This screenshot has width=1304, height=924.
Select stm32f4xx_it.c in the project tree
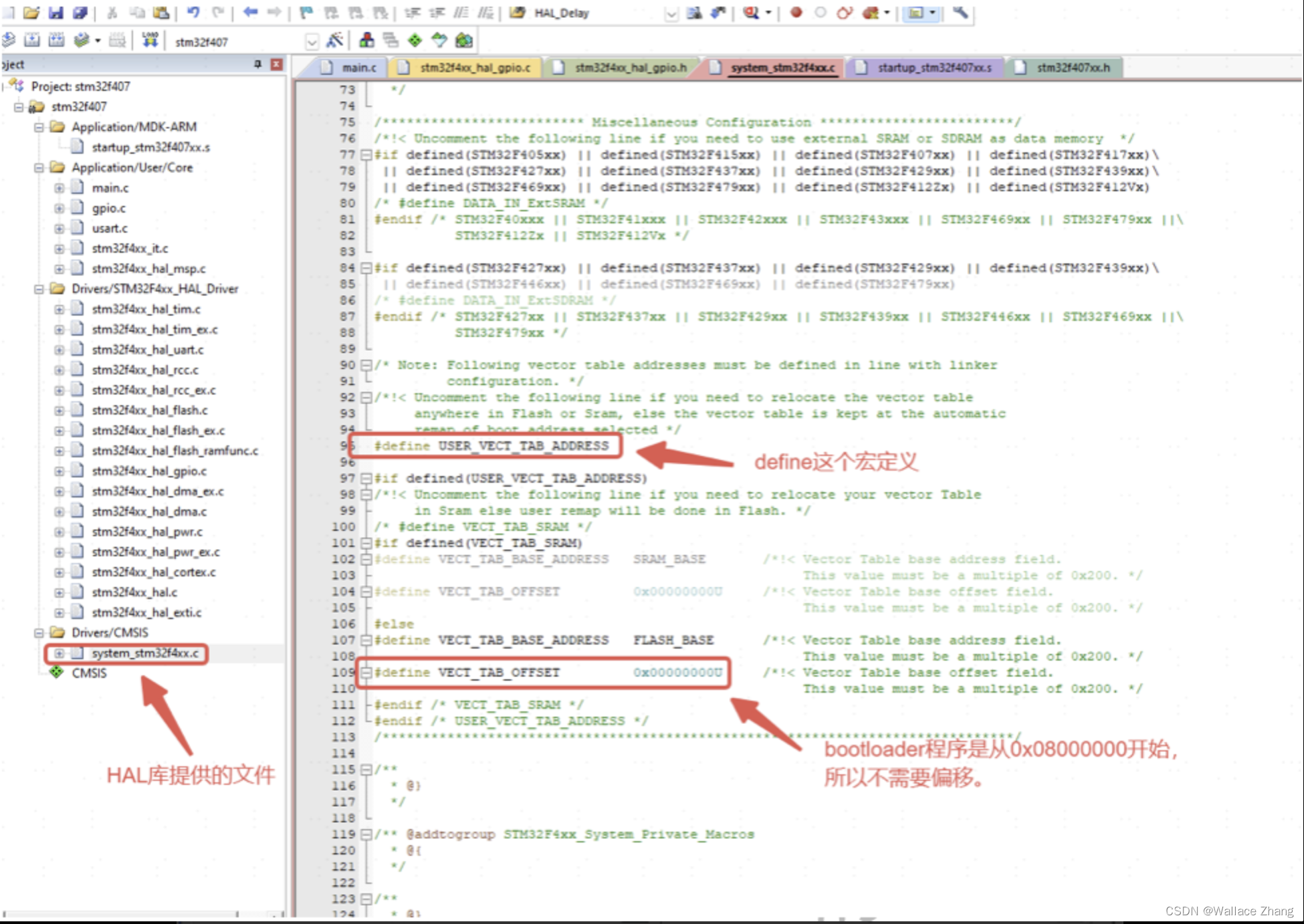130,249
